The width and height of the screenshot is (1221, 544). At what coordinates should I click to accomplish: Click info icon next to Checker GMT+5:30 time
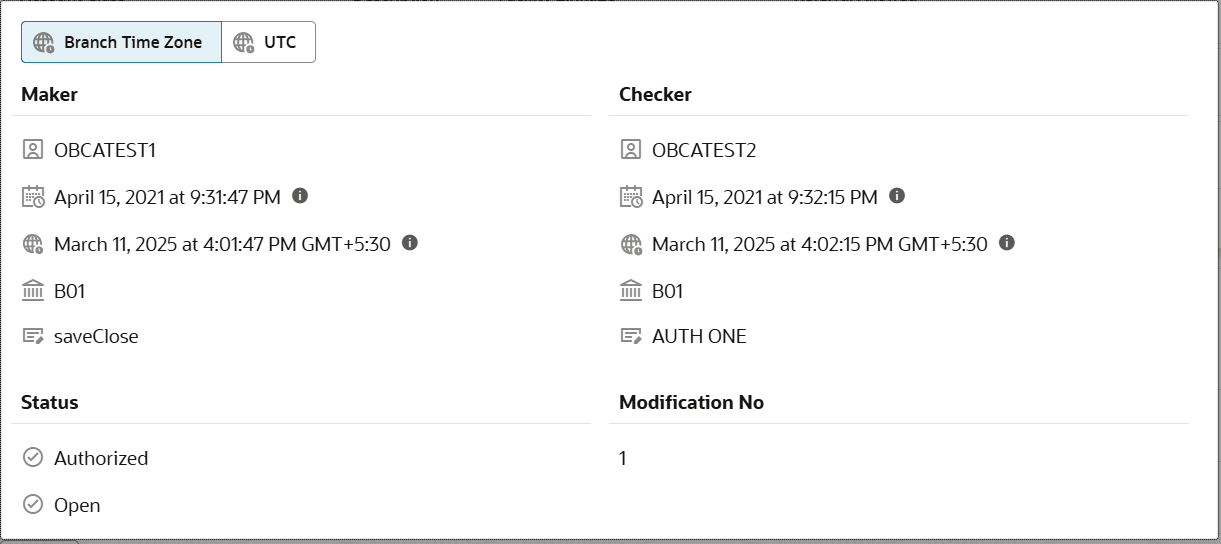click(x=1007, y=242)
